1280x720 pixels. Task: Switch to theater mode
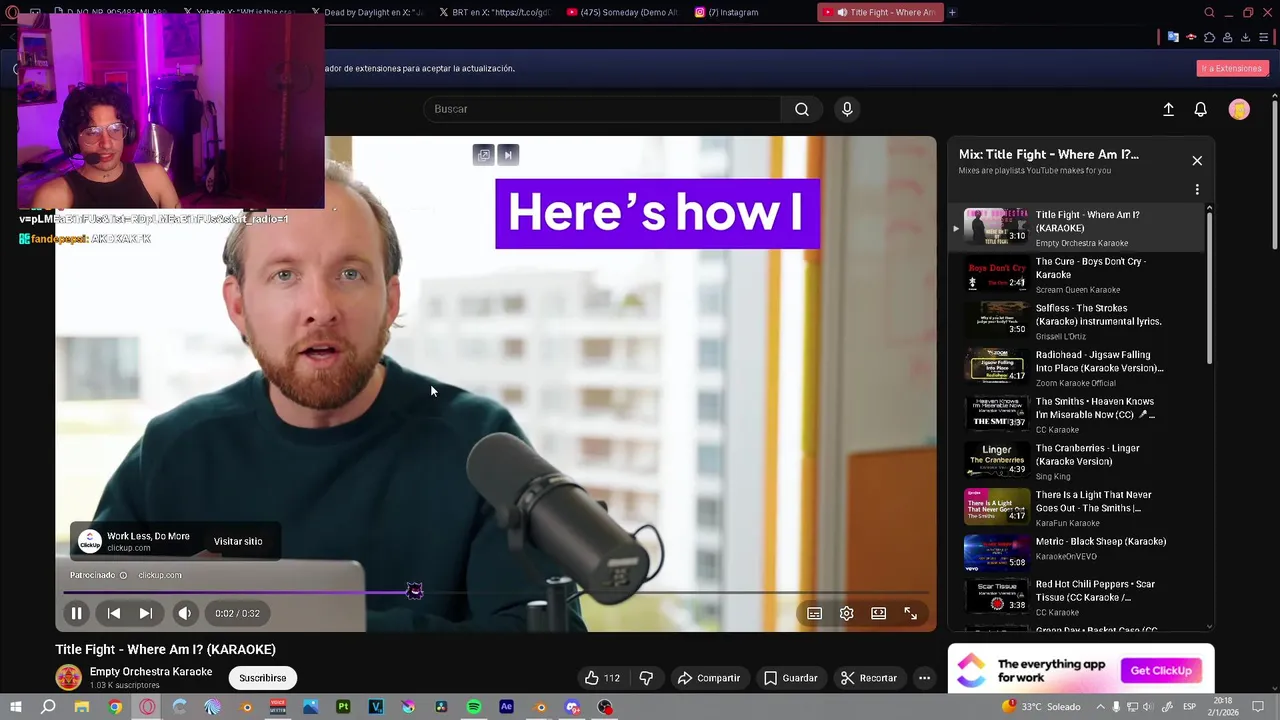point(879,613)
